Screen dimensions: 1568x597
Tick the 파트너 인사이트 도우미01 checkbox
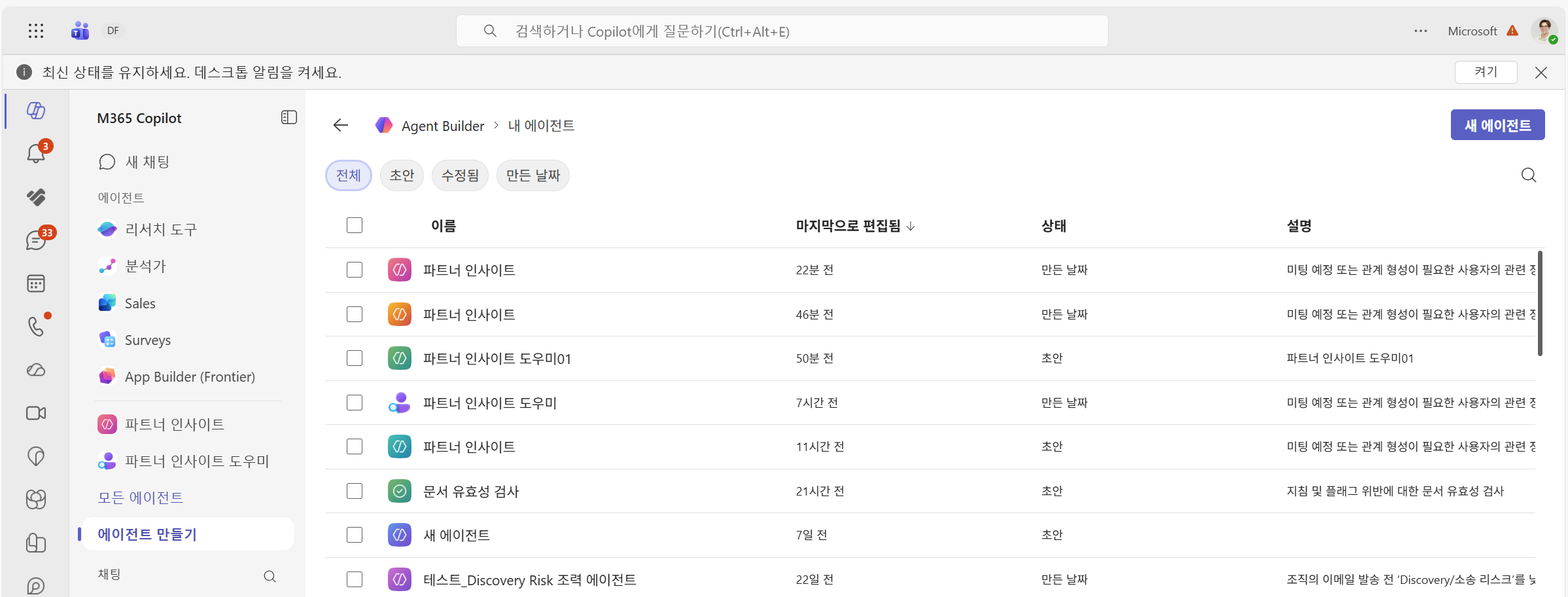pyautogui.click(x=355, y=358)
